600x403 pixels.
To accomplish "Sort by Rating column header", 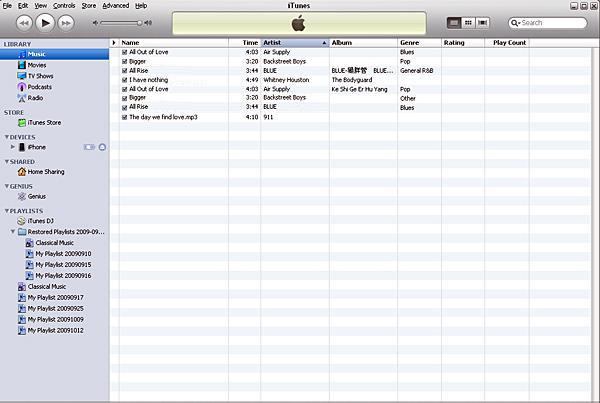I will coord(463,42).
